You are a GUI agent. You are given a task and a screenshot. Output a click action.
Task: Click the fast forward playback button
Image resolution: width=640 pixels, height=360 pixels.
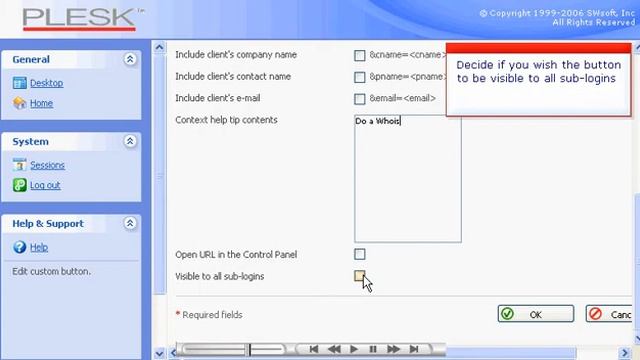click(x=393, y=349)
